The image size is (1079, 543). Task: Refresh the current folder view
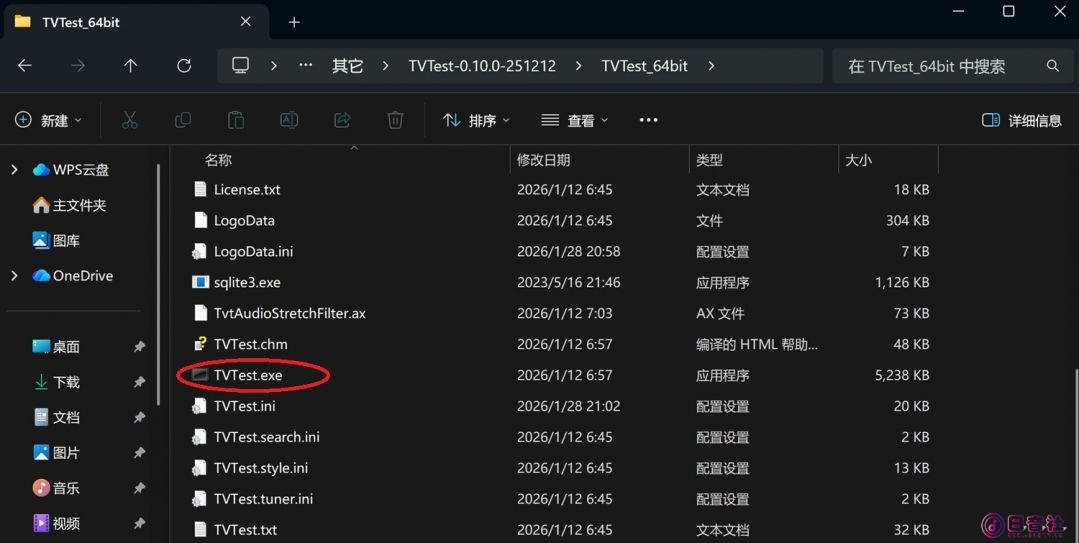(184, 66)
